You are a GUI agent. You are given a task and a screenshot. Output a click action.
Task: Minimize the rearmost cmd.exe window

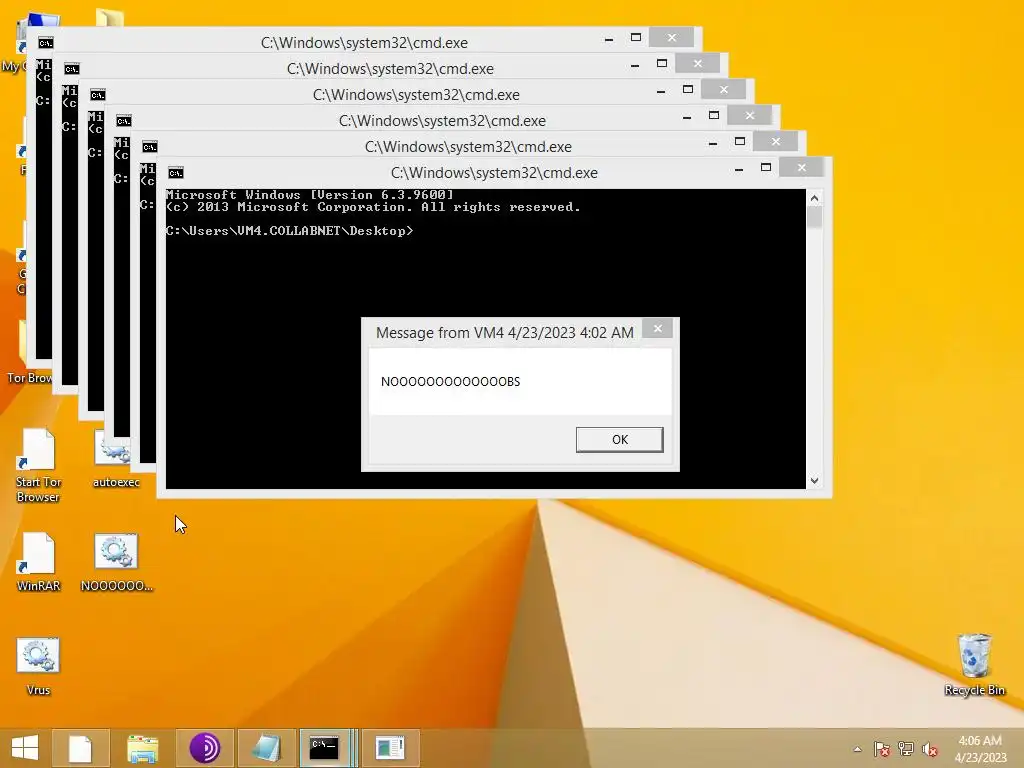tap(609, 39)
